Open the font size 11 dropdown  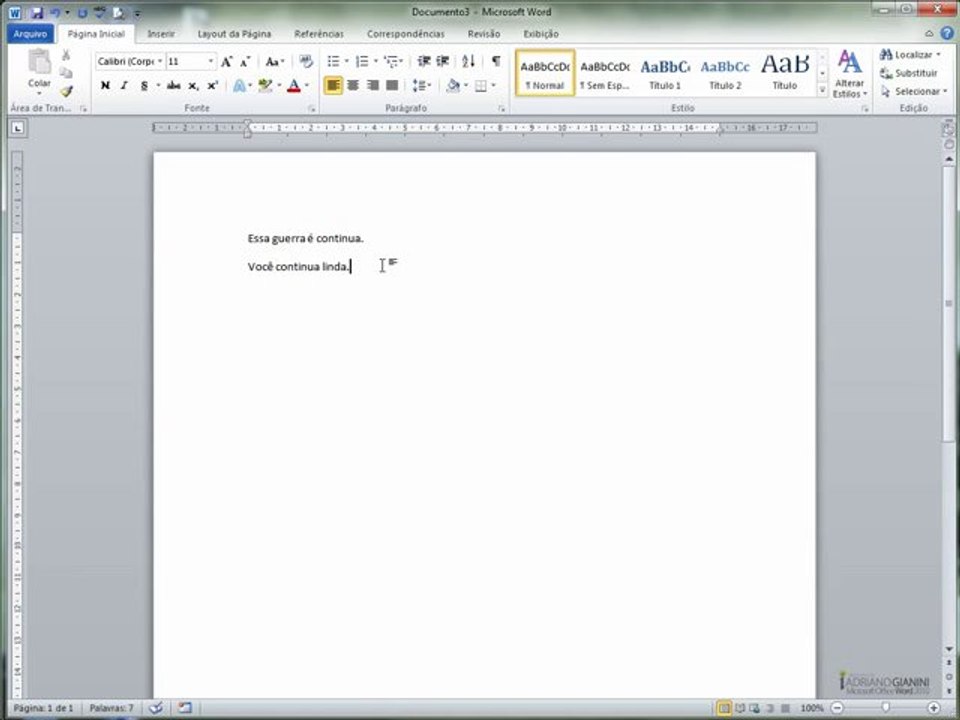point(211,61)
